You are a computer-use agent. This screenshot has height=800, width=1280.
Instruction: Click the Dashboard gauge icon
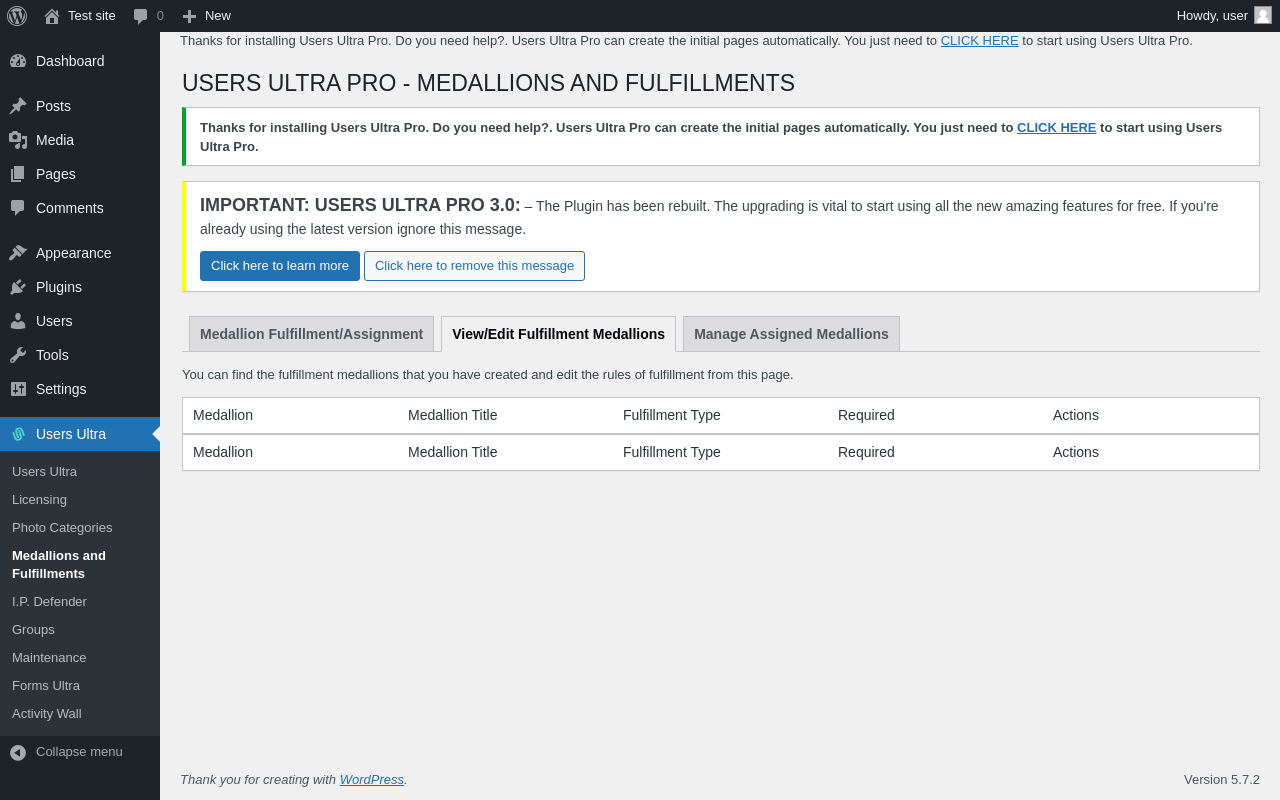pyautogui.click(x=18, y=61)
